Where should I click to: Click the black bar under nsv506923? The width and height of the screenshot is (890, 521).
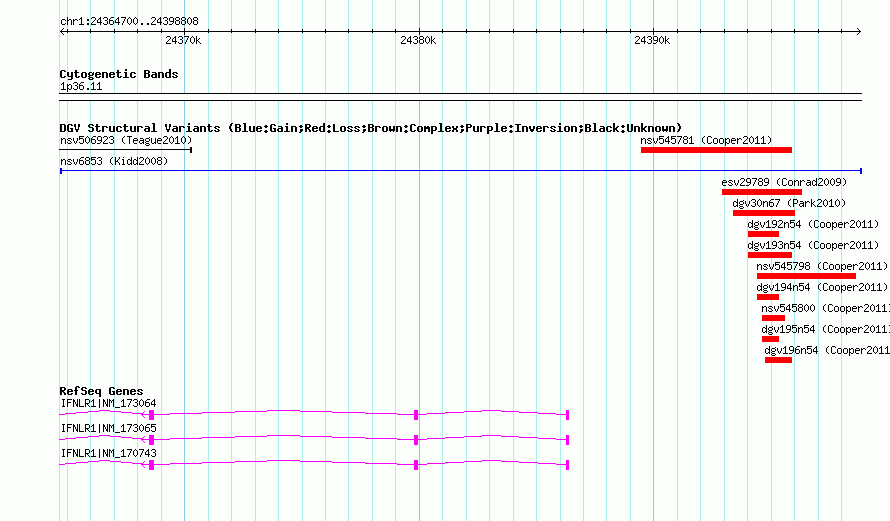(126, 150)
